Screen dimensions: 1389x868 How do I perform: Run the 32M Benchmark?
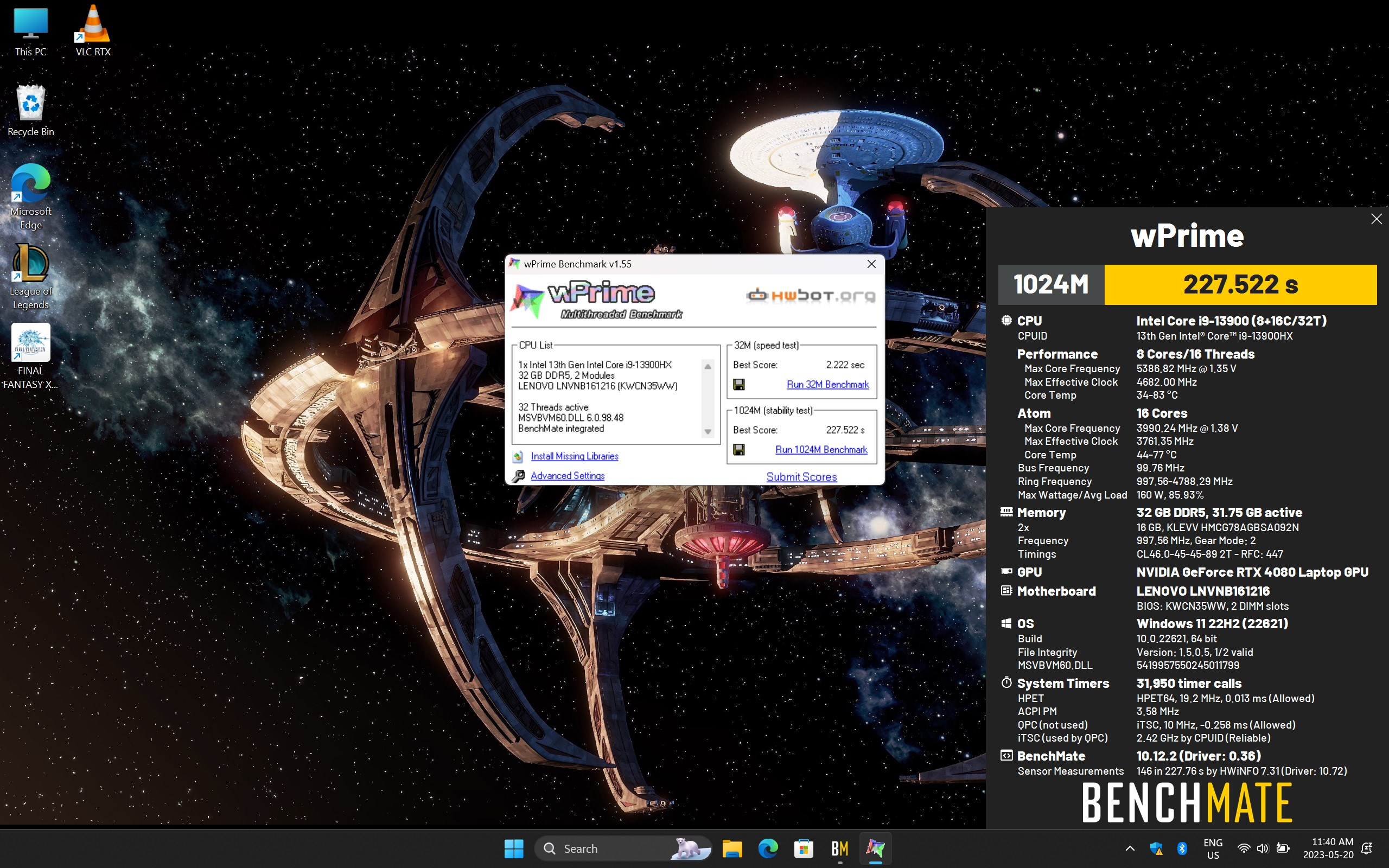pos(827,384)
